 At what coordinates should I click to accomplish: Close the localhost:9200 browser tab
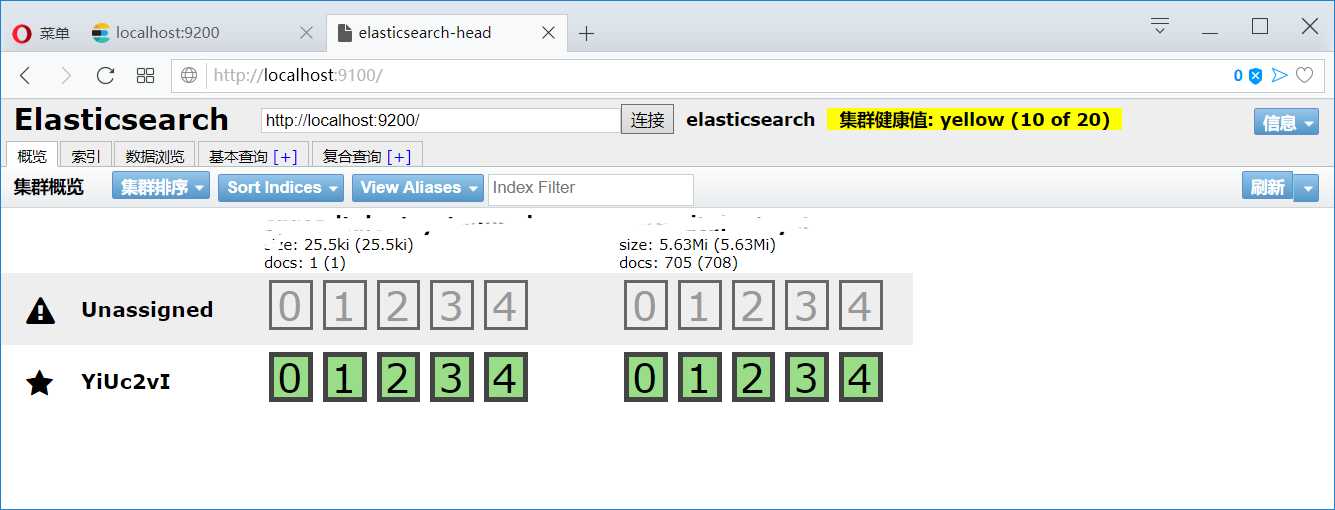307,33
